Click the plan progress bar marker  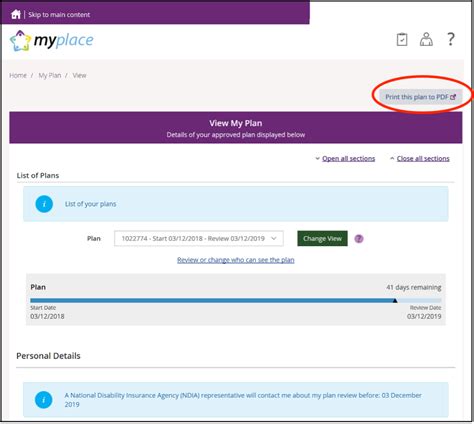(x=395, y=301)
